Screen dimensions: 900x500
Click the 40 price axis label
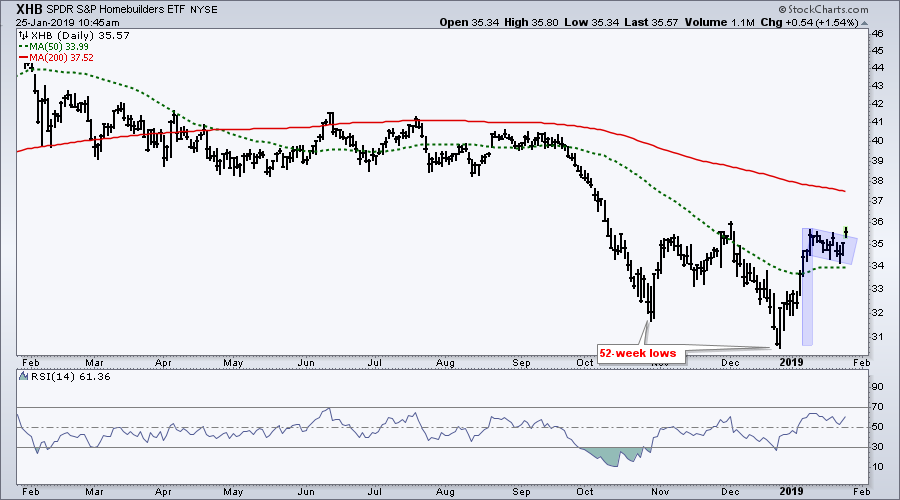click(x=878, y=141)
